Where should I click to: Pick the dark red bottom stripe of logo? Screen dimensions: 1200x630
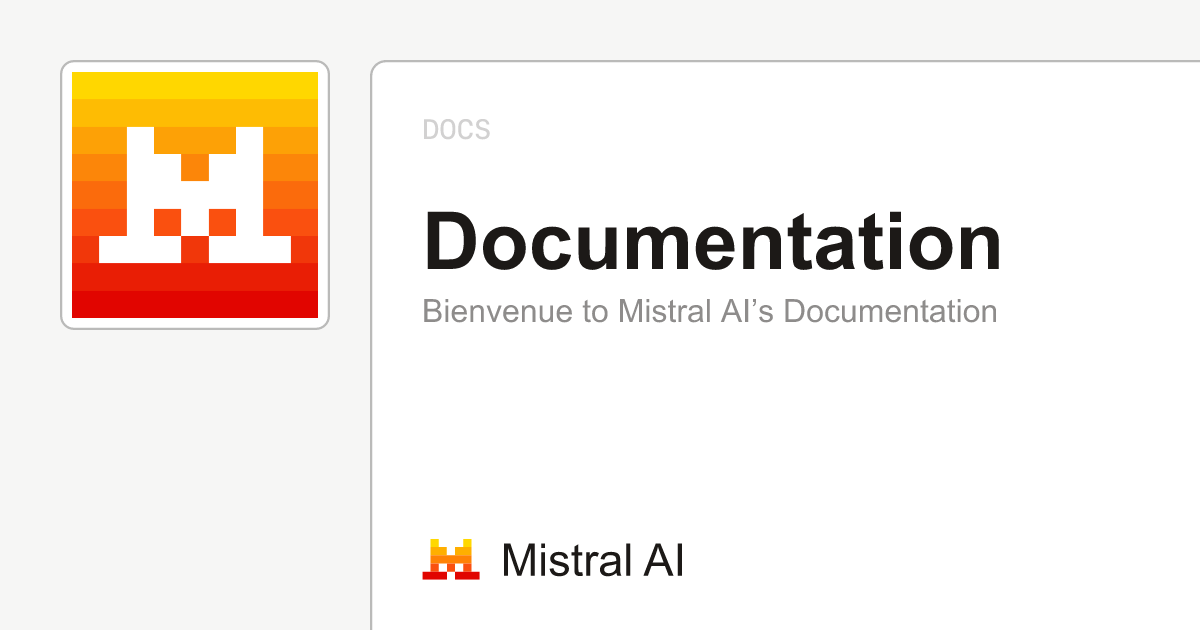pos(195,305)
